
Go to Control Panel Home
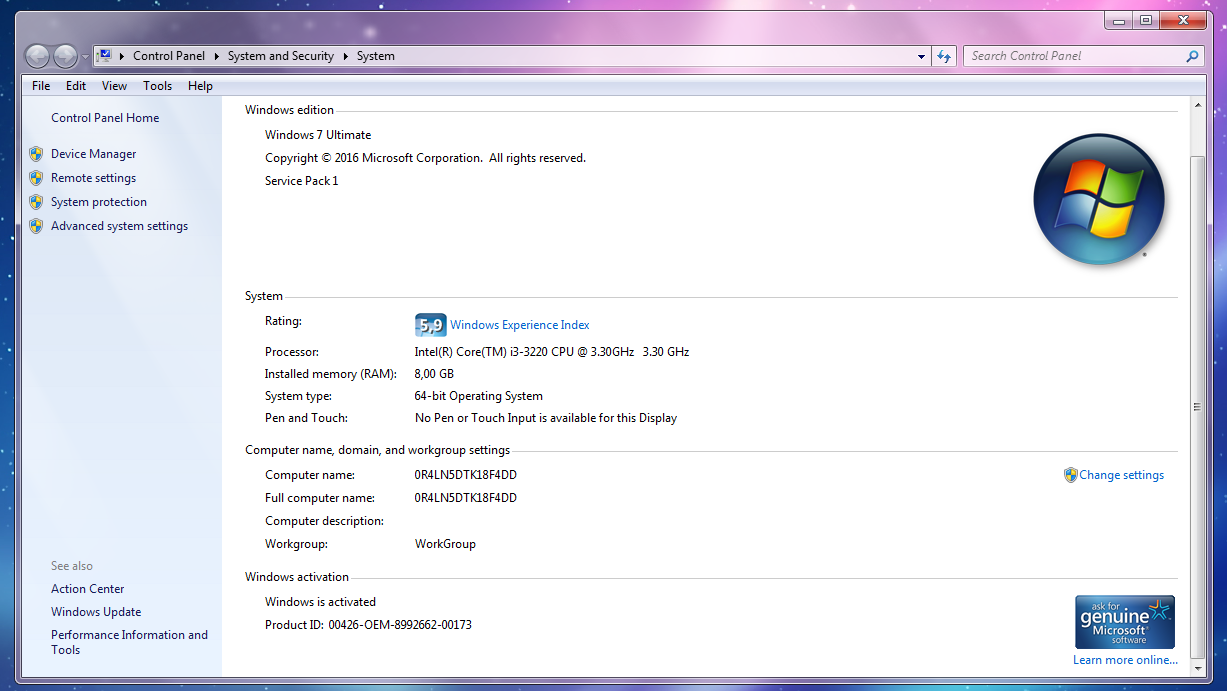point(105,118)
